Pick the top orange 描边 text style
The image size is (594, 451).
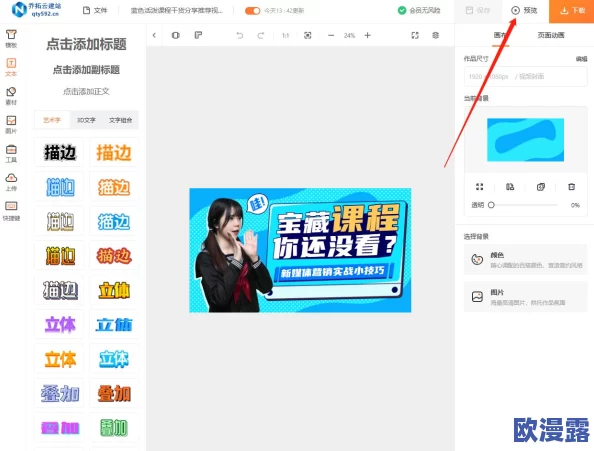pos(114,153)
